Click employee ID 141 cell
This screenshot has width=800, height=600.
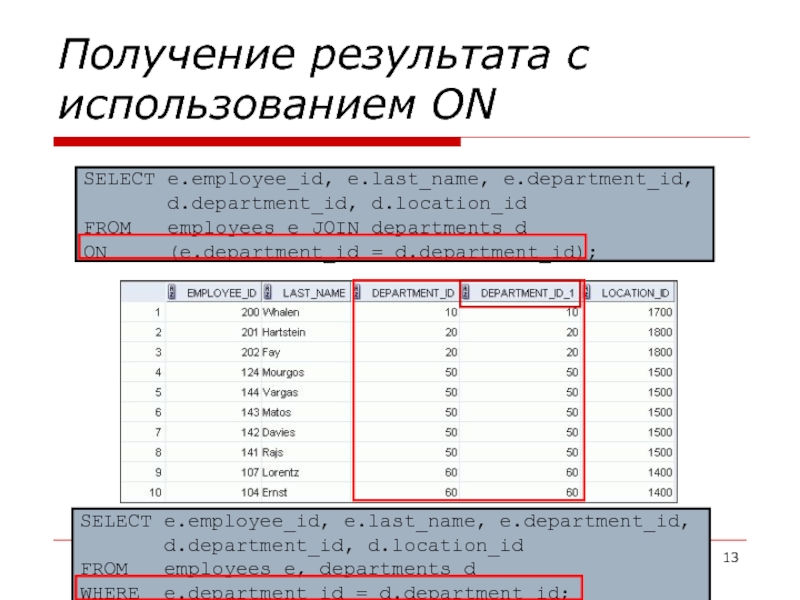[x=214, y=453]
